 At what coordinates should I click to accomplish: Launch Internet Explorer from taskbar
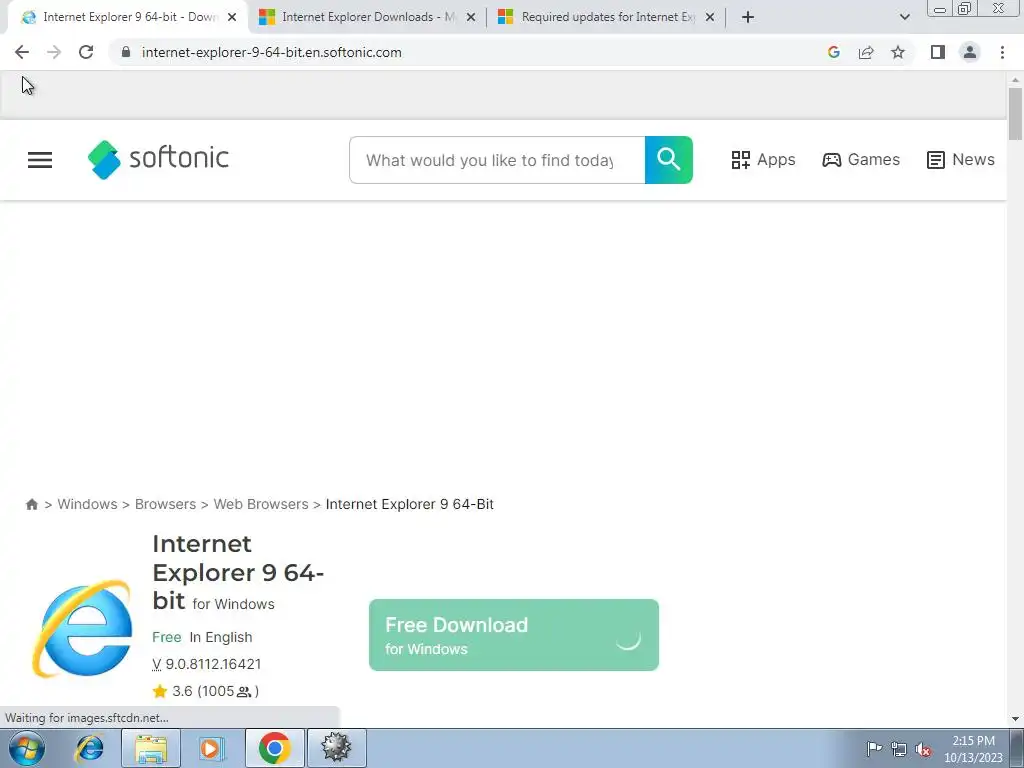(x=89, y=748)
